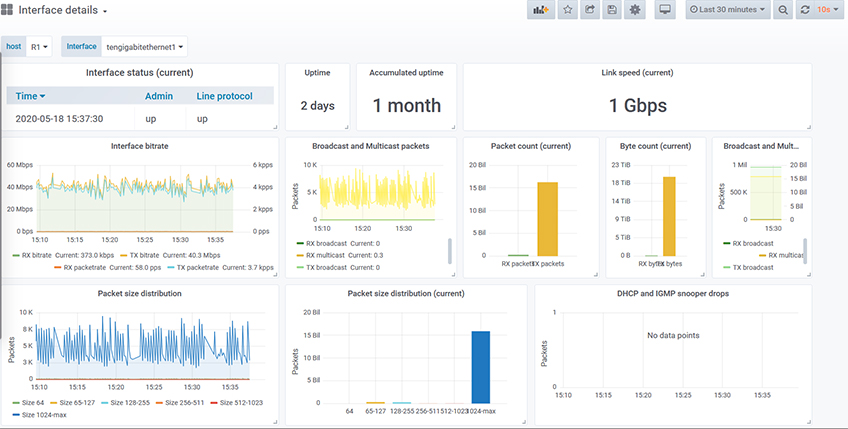Open dashboard settings gear
Image resolution: width=848 pixels, height=429 pixels.
[635, 10]
